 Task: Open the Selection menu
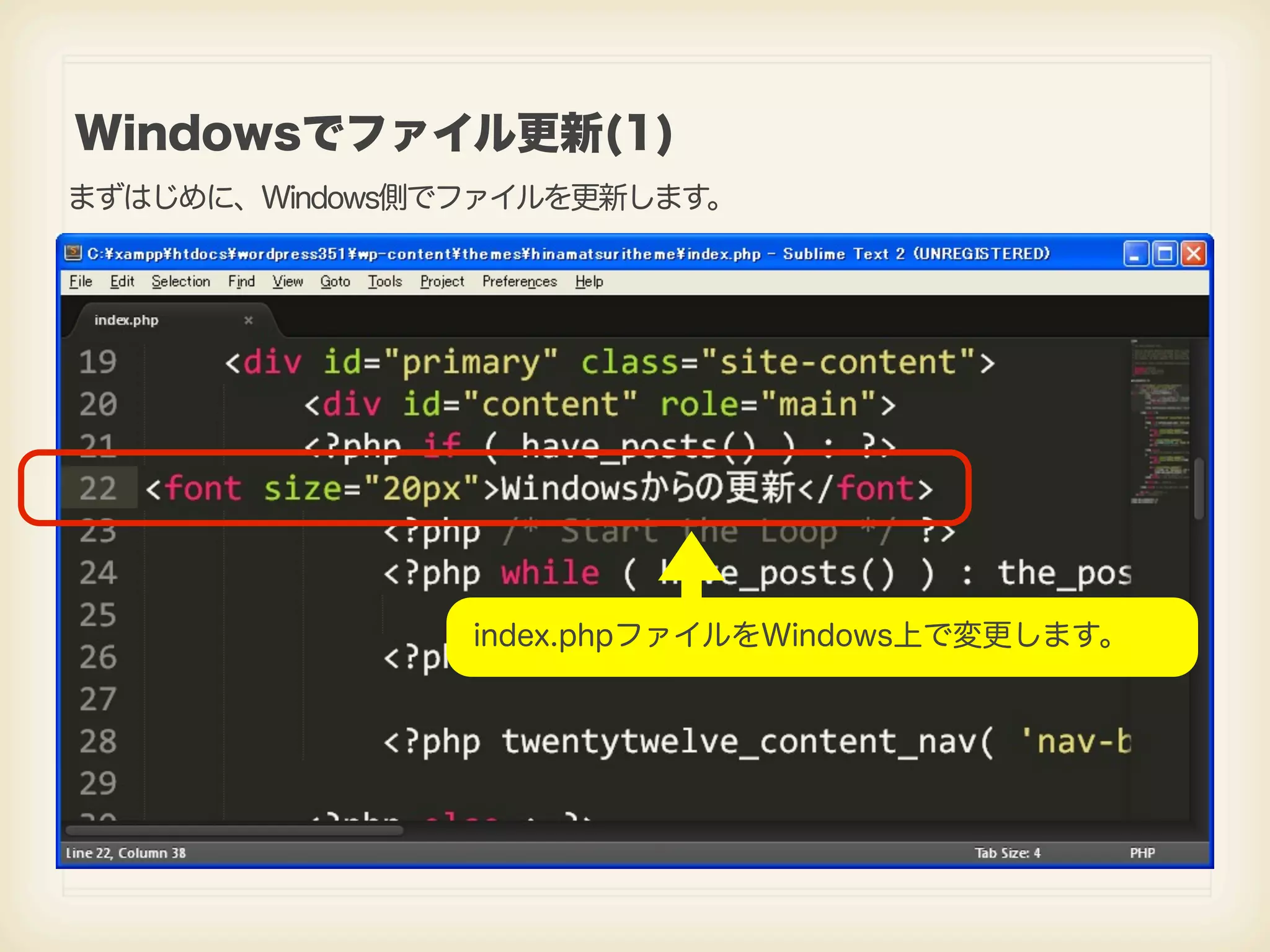[181, 281]
